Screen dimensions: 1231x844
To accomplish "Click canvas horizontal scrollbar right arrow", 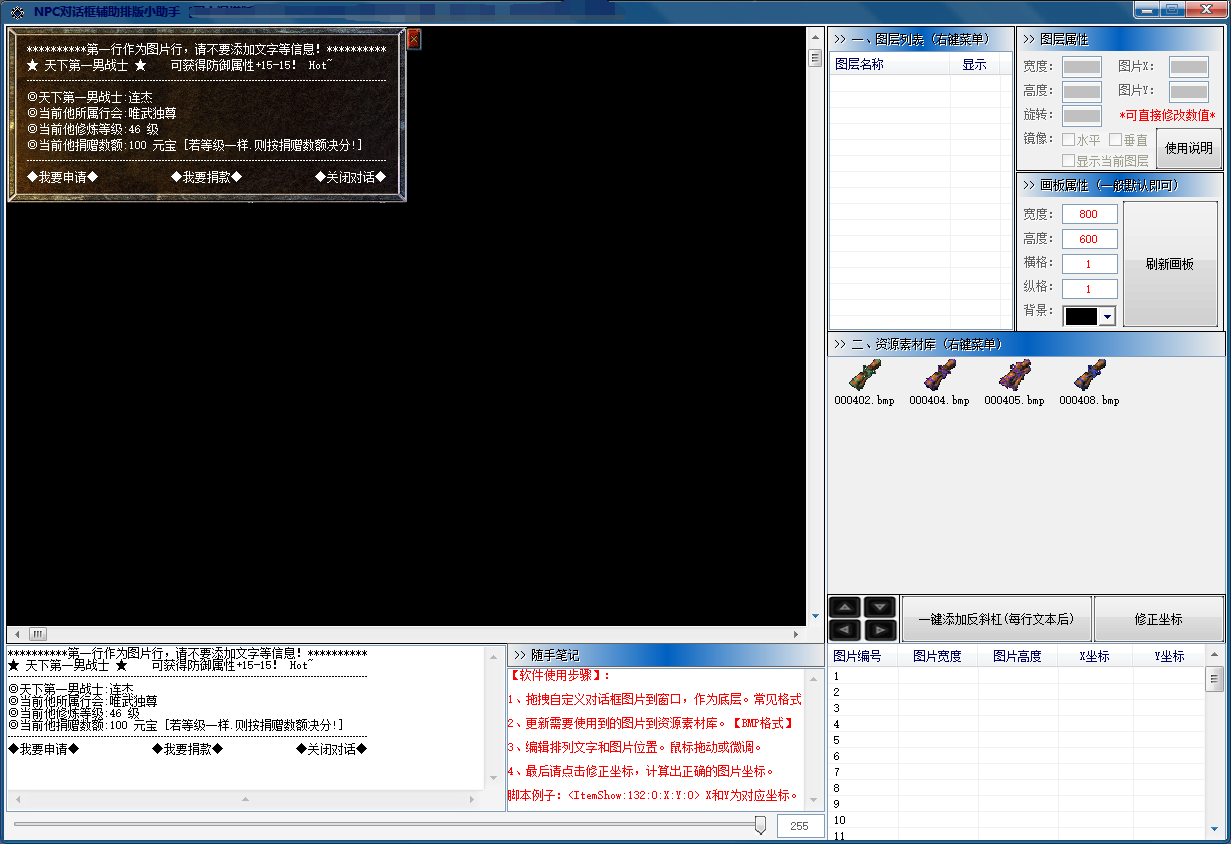I will coord(796,634).
